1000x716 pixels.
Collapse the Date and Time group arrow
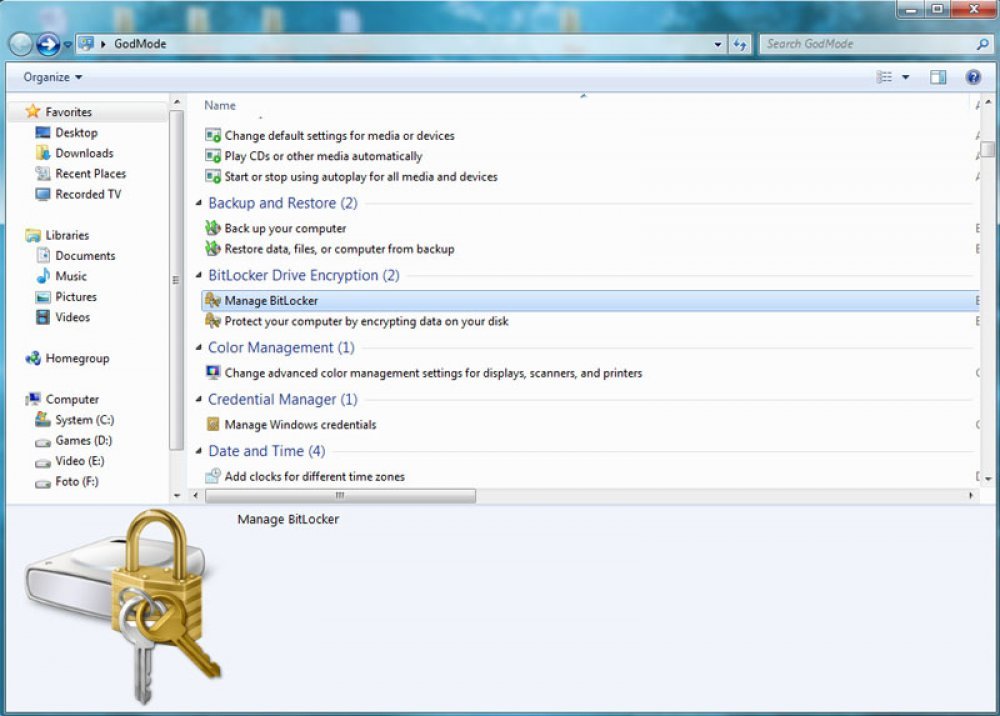(x=198, y=451)
